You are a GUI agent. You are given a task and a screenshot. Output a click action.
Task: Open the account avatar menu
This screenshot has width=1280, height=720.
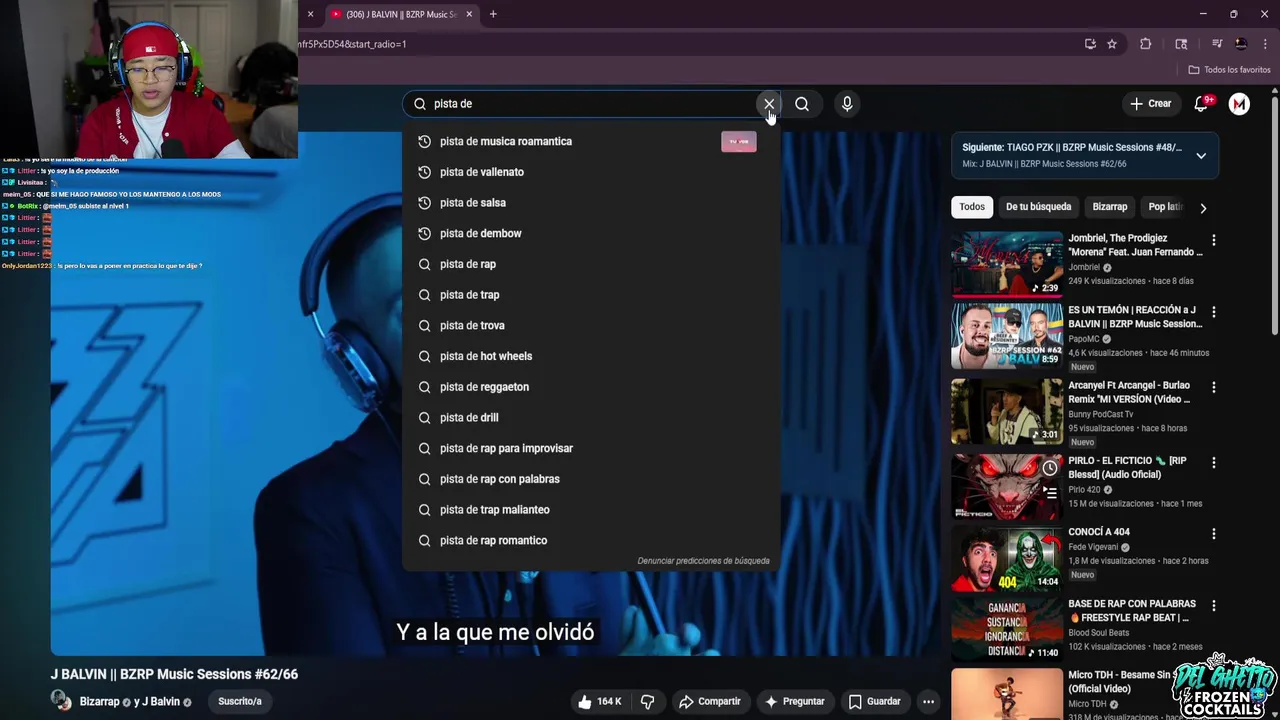click(x=1239, y=104)
